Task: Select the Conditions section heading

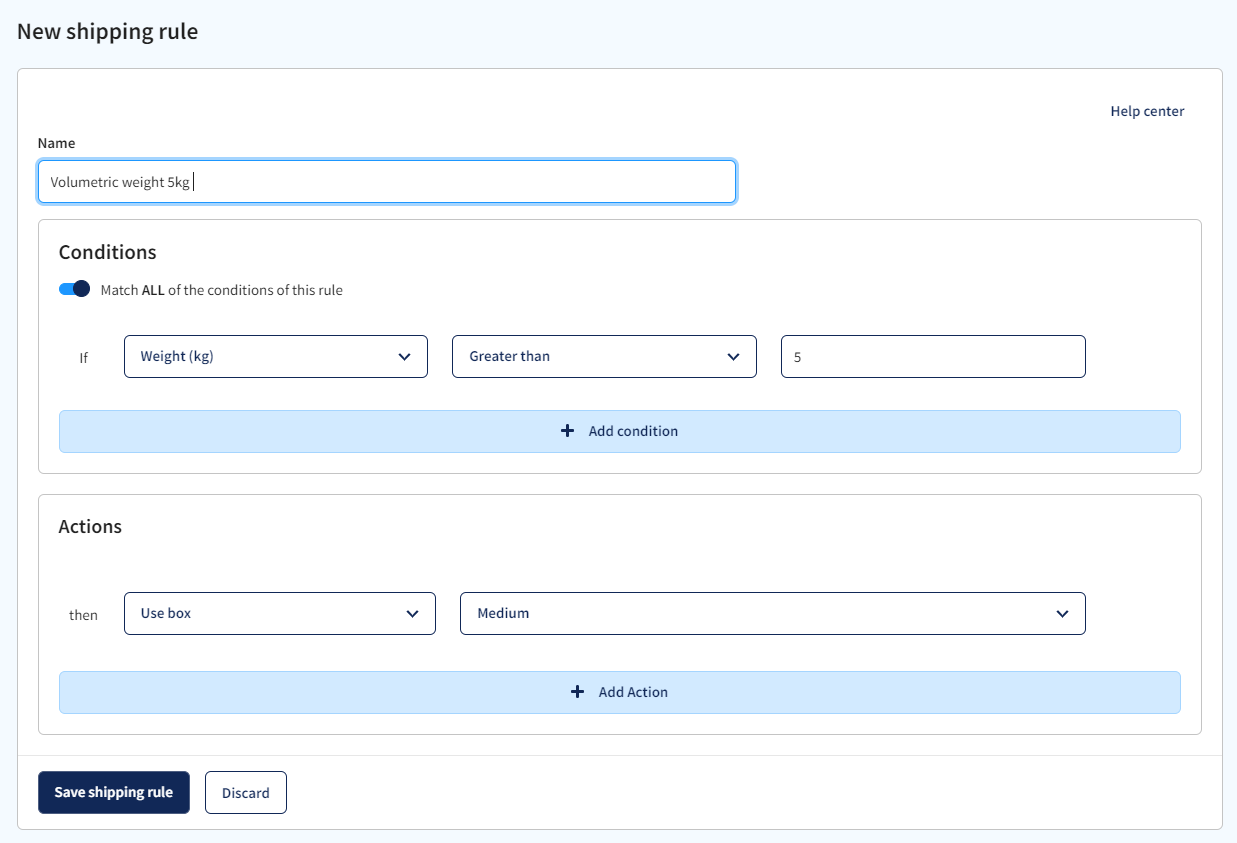Action: pos(106,252)
